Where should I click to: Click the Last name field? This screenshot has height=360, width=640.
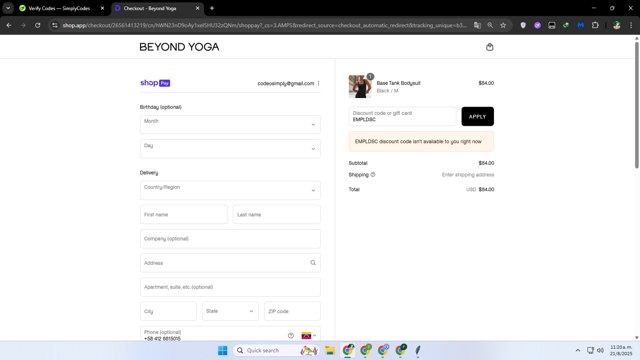(277, 214)
